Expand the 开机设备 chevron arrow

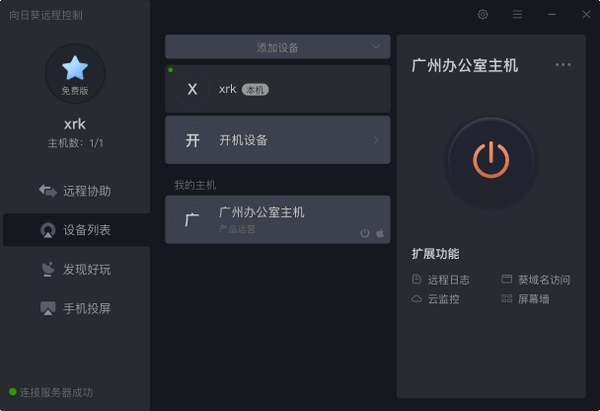tap(376, 140)
